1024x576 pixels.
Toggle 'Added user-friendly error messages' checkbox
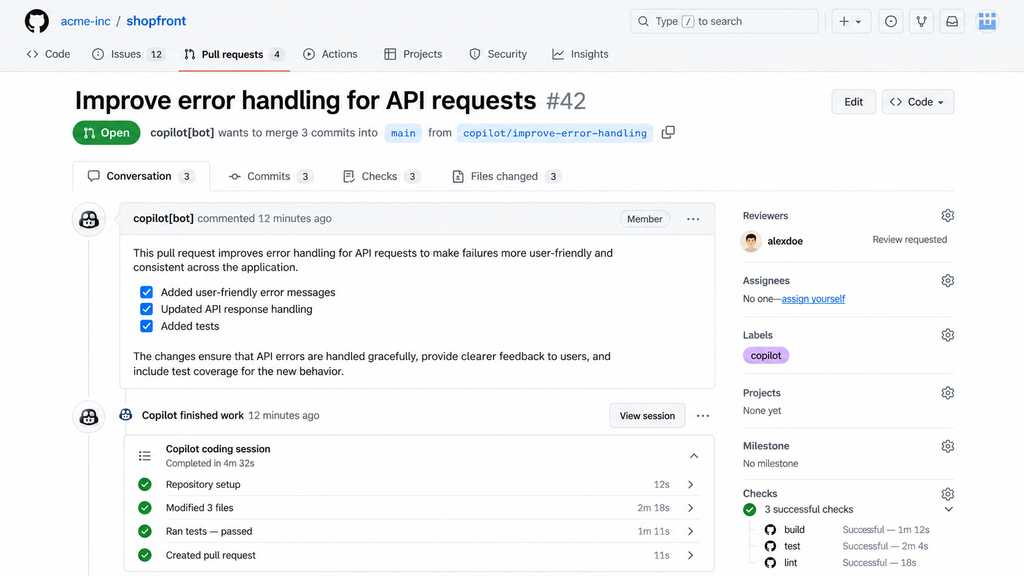(x=146, y=292)
